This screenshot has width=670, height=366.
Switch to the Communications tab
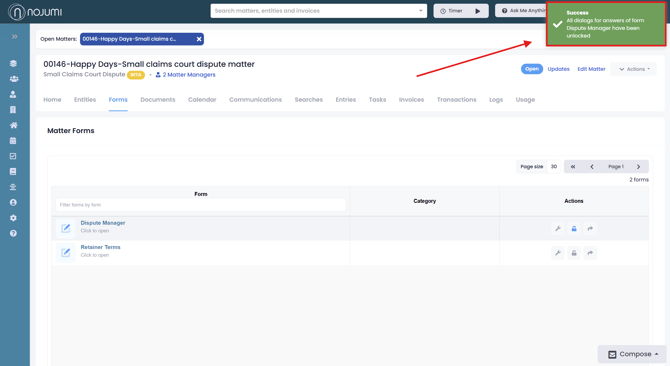(256, 100)
